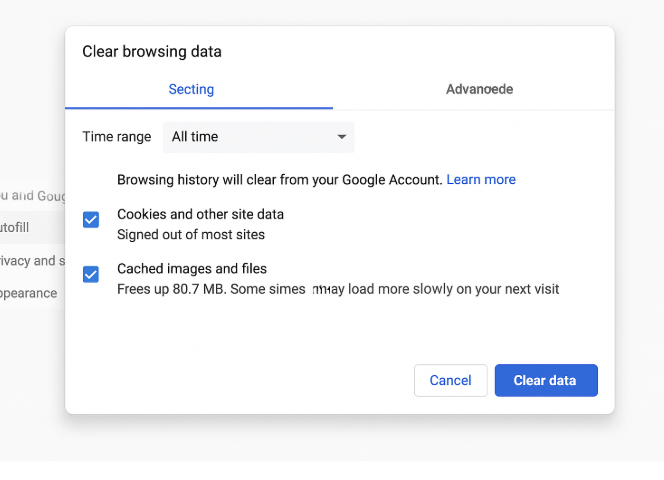This screenshot has width=664, height=480.
Task: Select Appearance in the settings sidebar
Action: [x=28, y=293]
